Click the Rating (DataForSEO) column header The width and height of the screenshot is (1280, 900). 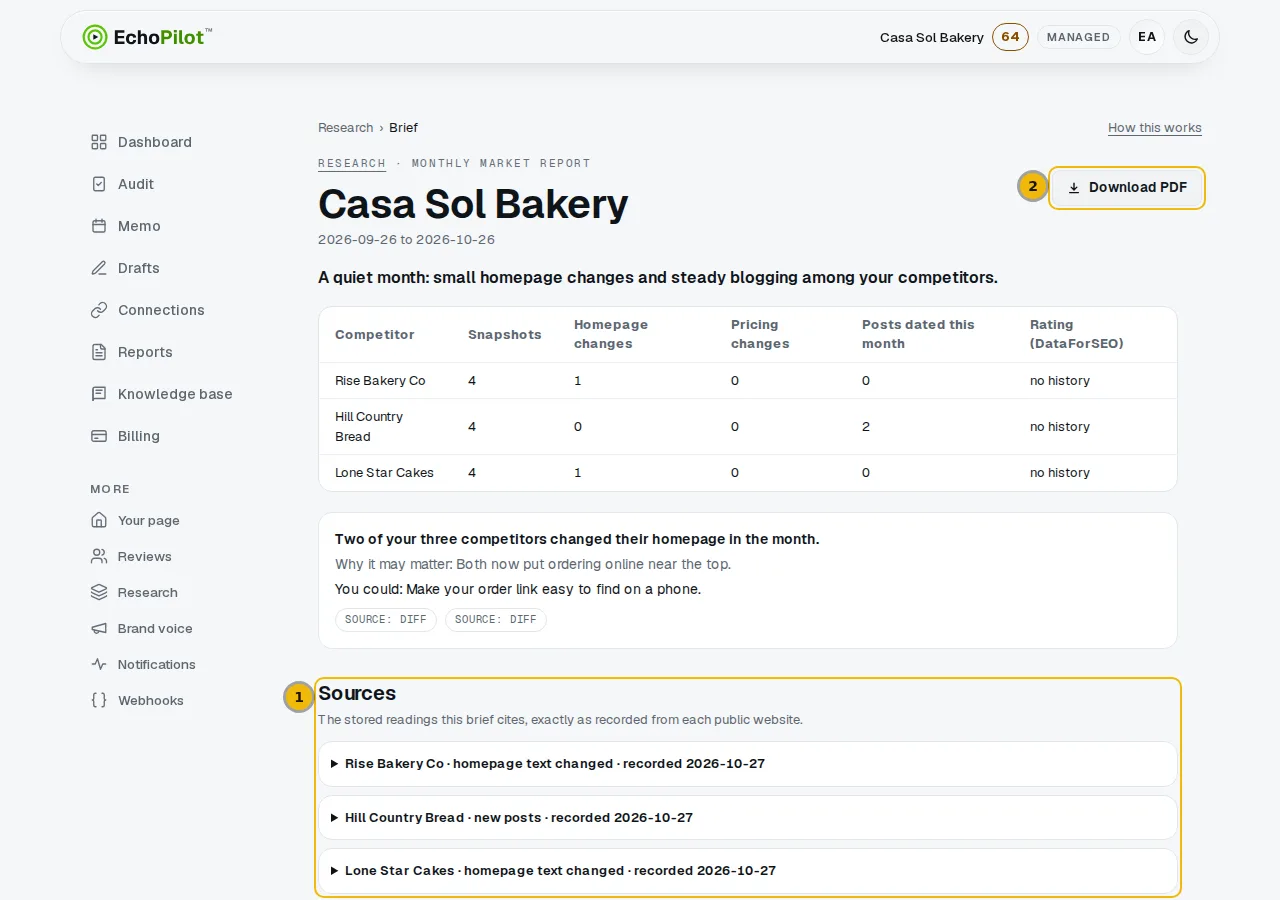(x=1077, y=334)
